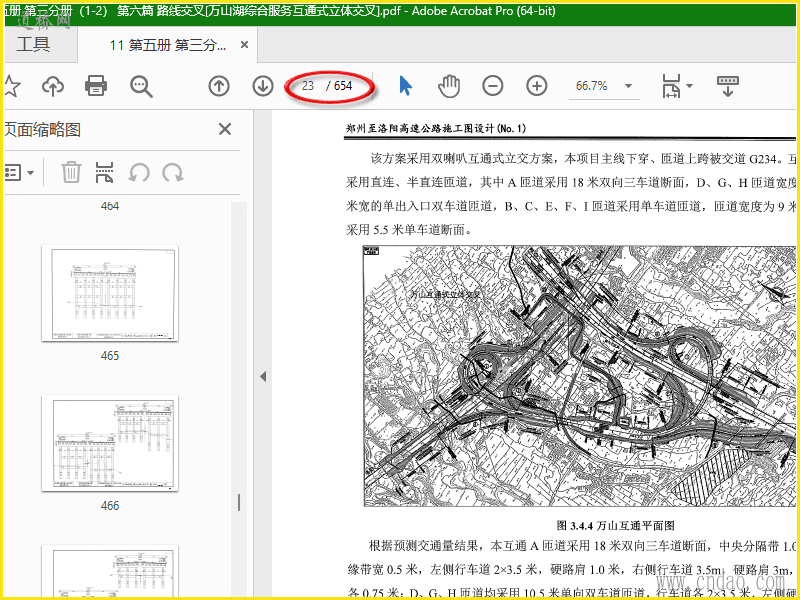Rotate page clockwise
Image resolution: width=800 pixels, height=600 pixels.
point(173,172)
